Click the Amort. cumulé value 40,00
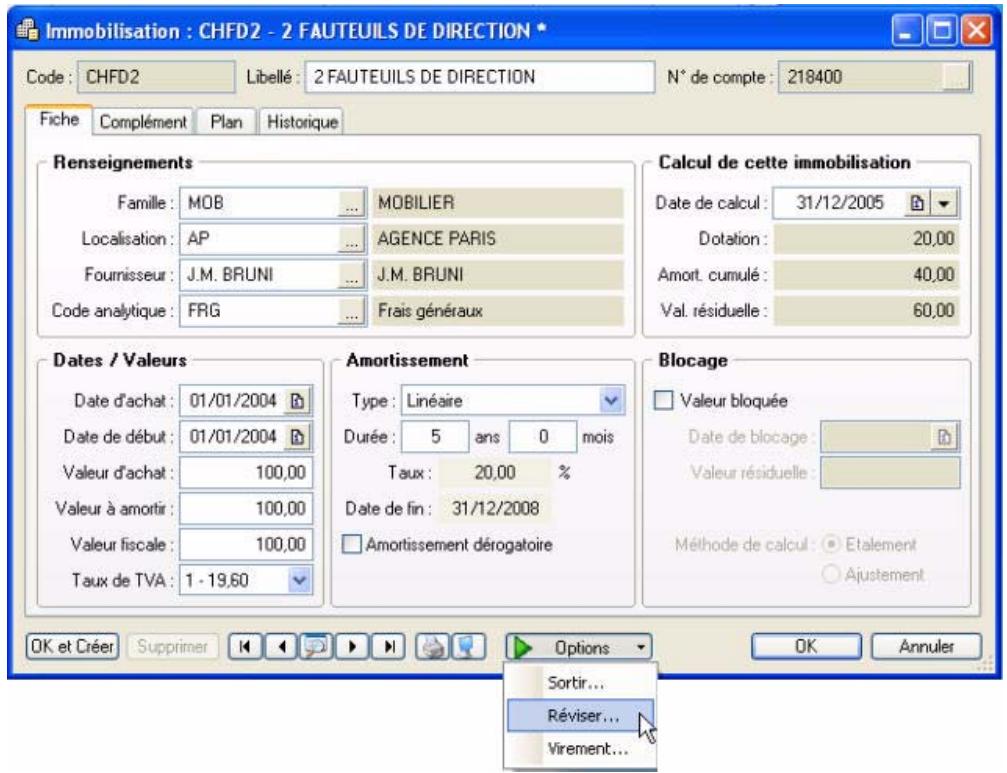1007x773 pixels. 866,275
